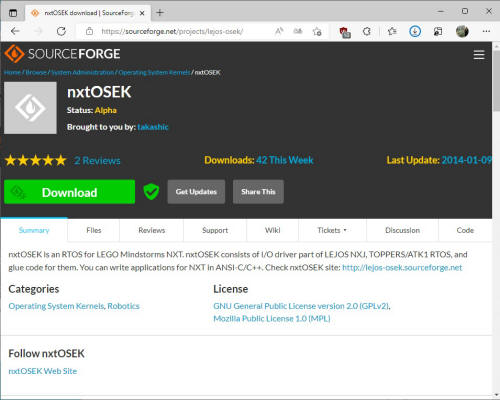Open Mozilla Public License 1.0 link
Viewport: 500px width, 400px height.
[x=272, y=319]
